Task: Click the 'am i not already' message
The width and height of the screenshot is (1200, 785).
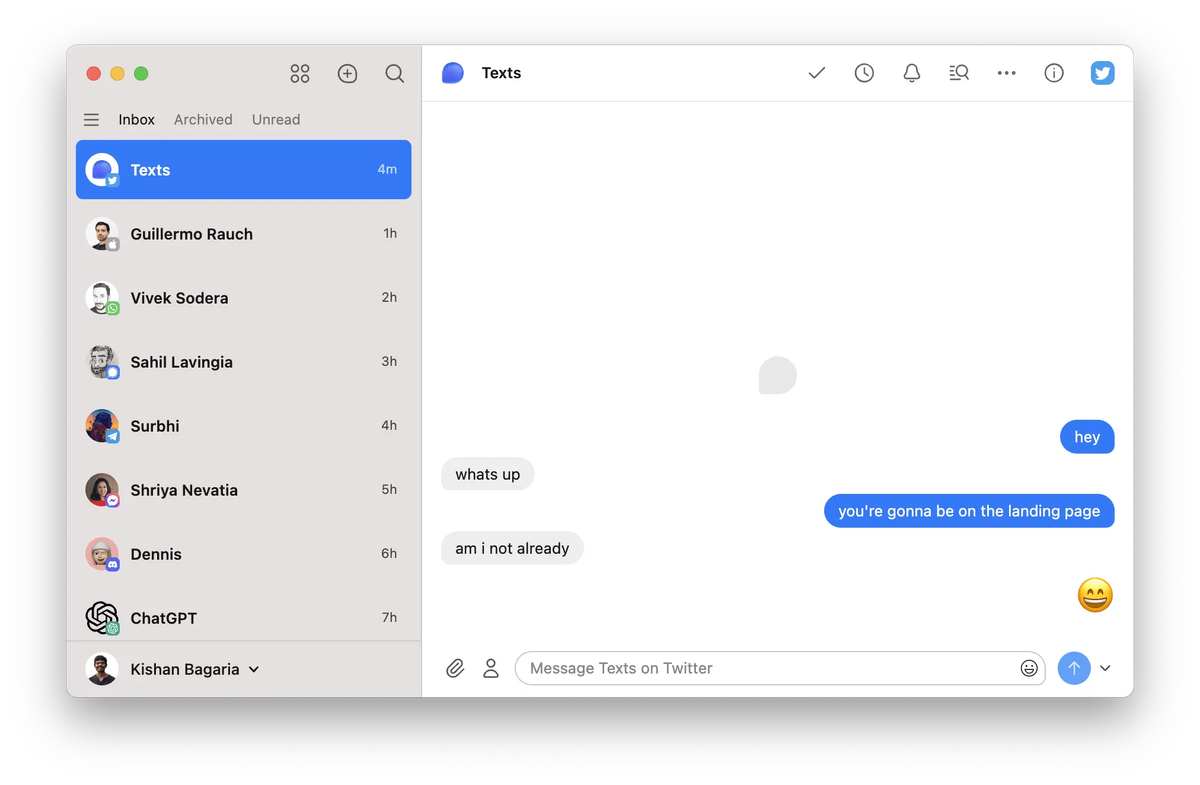Action: coord(512,548)
